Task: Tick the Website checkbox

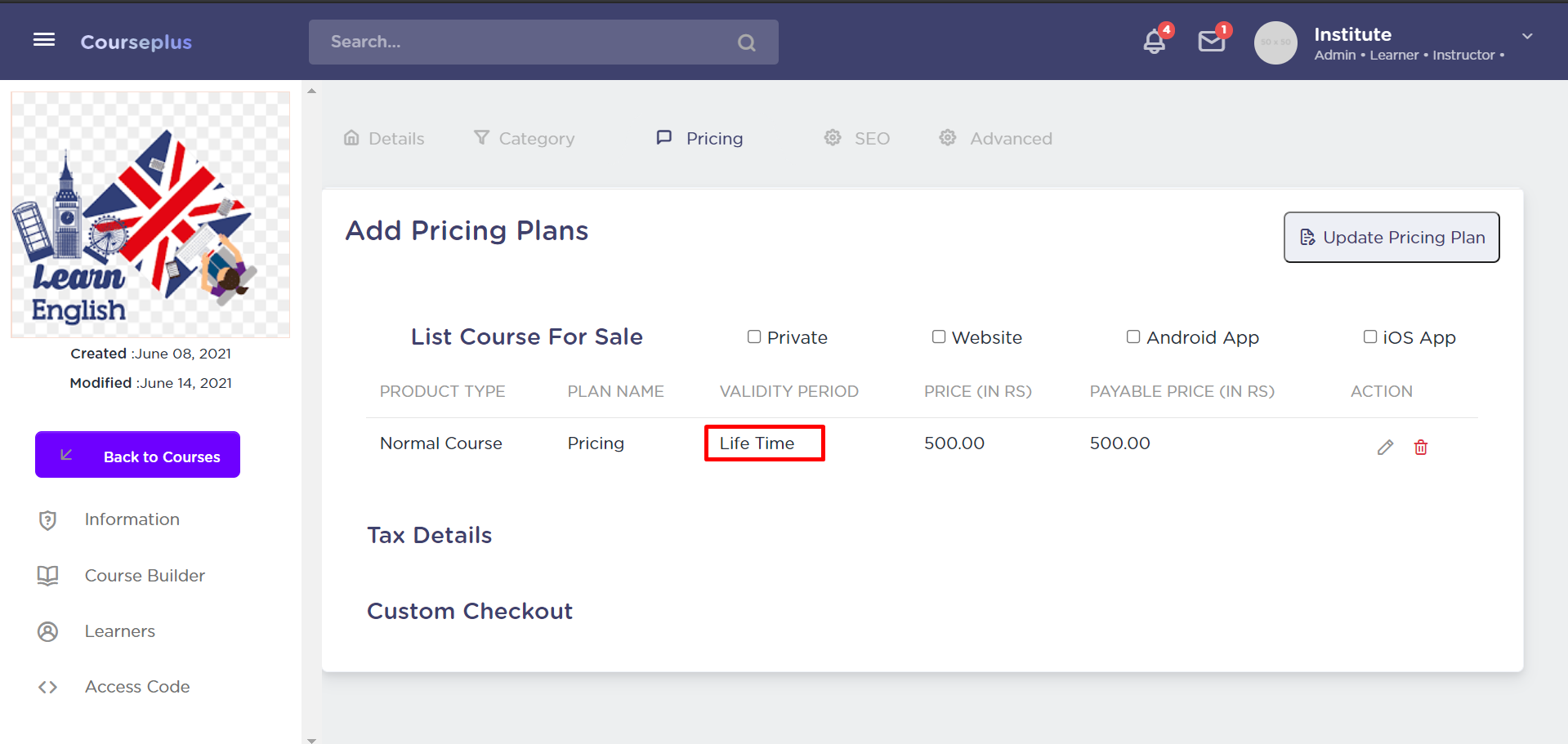Action: point(939,336)
